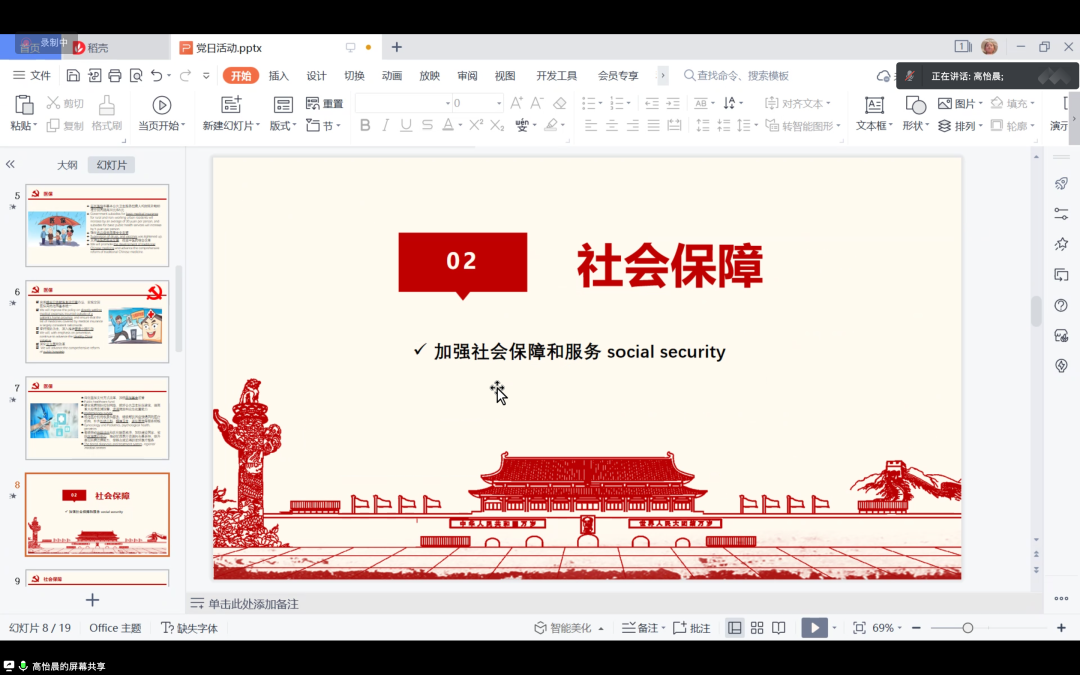Switch to slide sorter grid view
The width and height of the screenshot is (1080, 675).
point(757,627)
